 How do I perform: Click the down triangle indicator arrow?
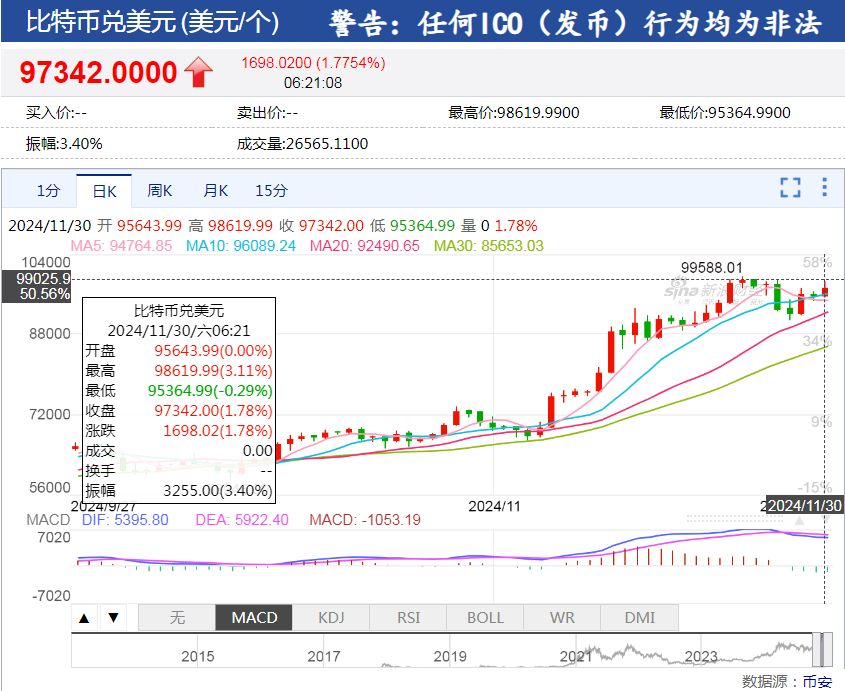pyautogui.click(x=114, y=618)
